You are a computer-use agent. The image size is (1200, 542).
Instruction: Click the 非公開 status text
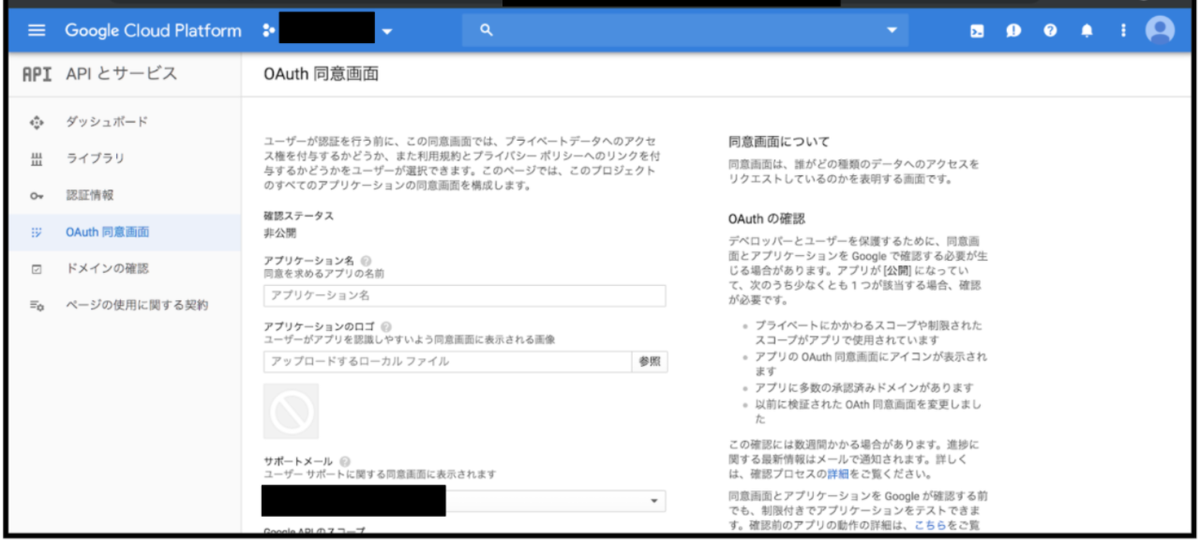click(x=279, y=232)
